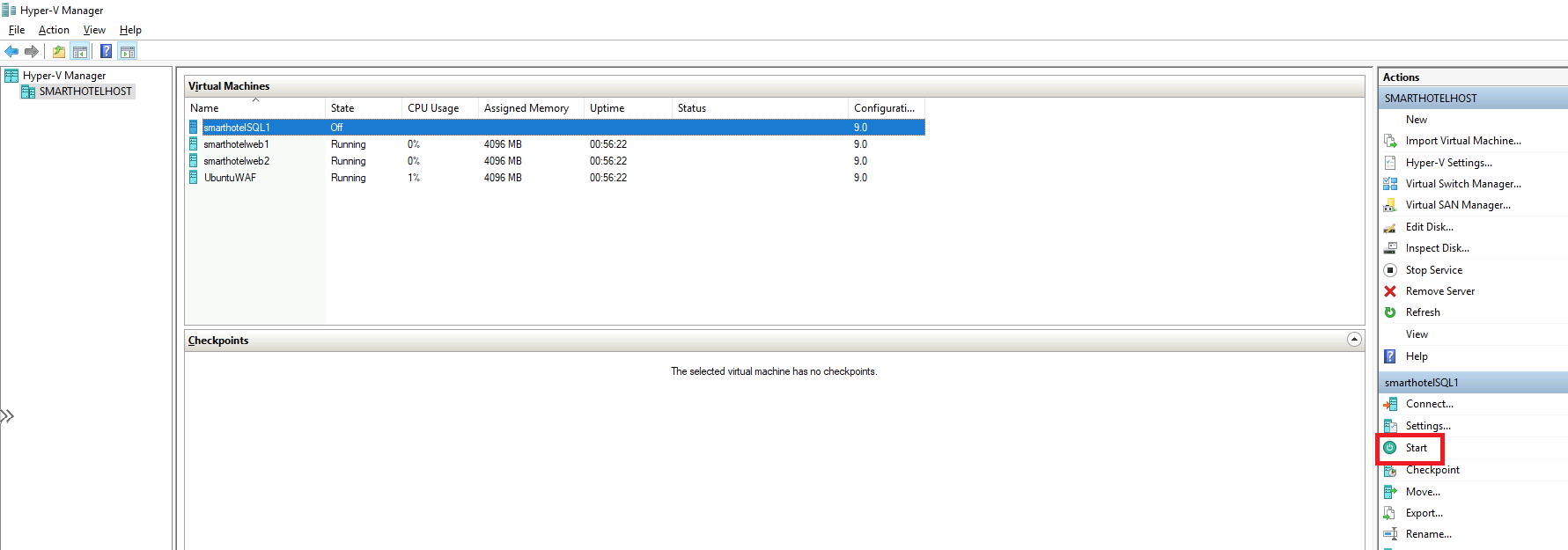Start the smarthotelSQL1 virtual machine
This screenshot has height=550, width=1568.
pyautogui.click(x=1416, y=448)
